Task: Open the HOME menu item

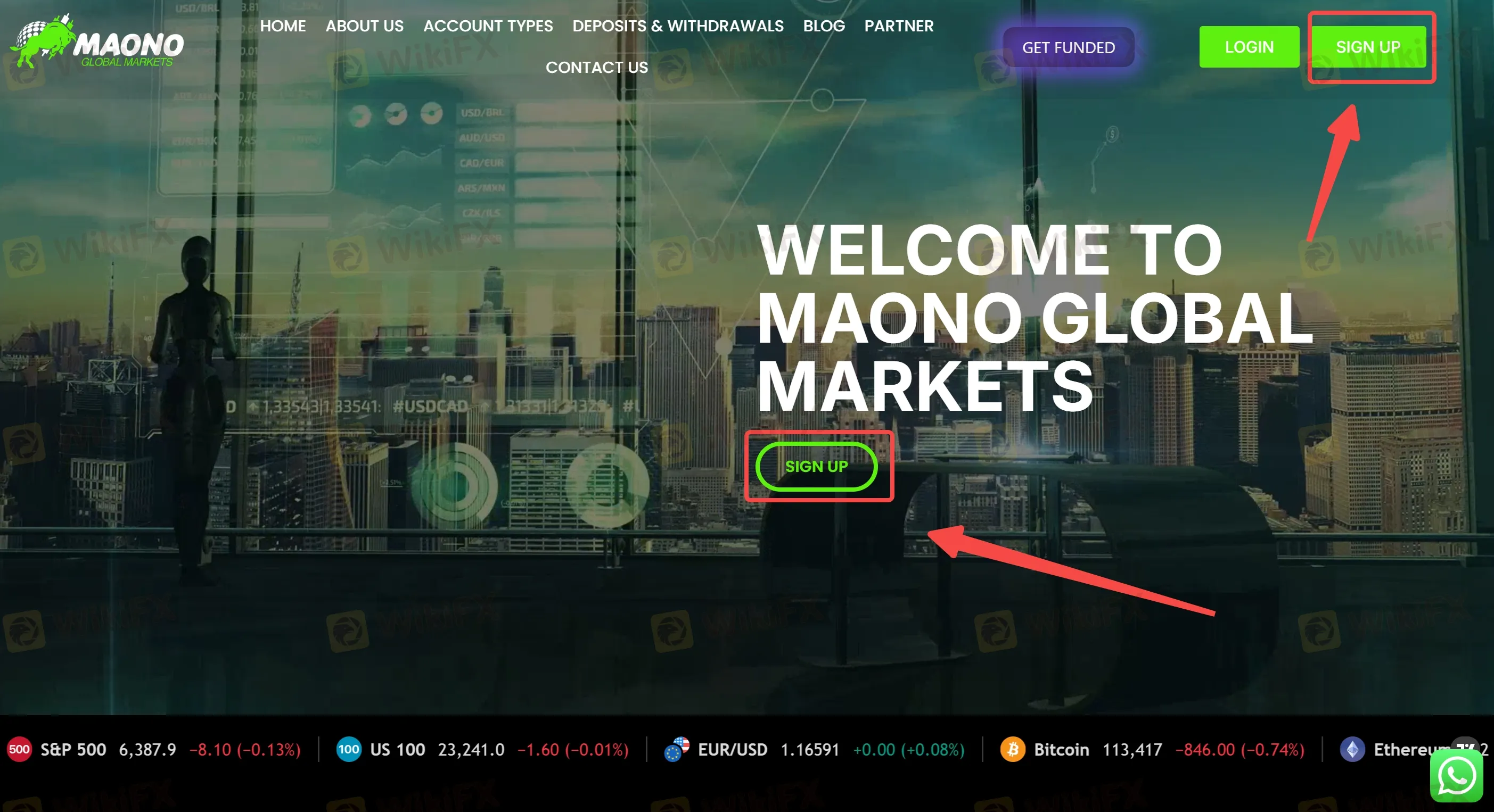Action: point(282,26)
